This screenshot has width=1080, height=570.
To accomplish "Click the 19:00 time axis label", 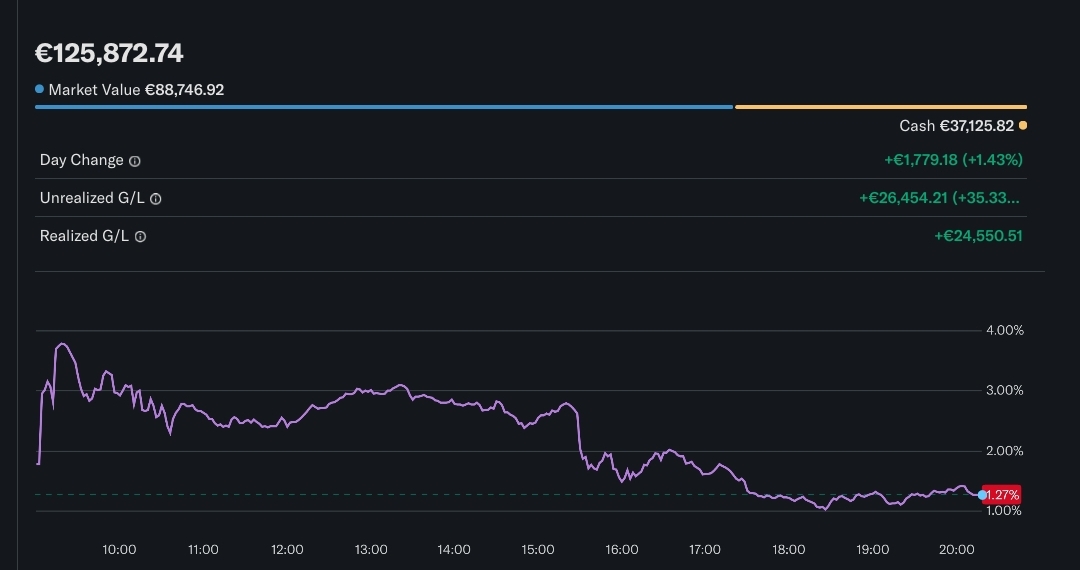I will point(873,549).
